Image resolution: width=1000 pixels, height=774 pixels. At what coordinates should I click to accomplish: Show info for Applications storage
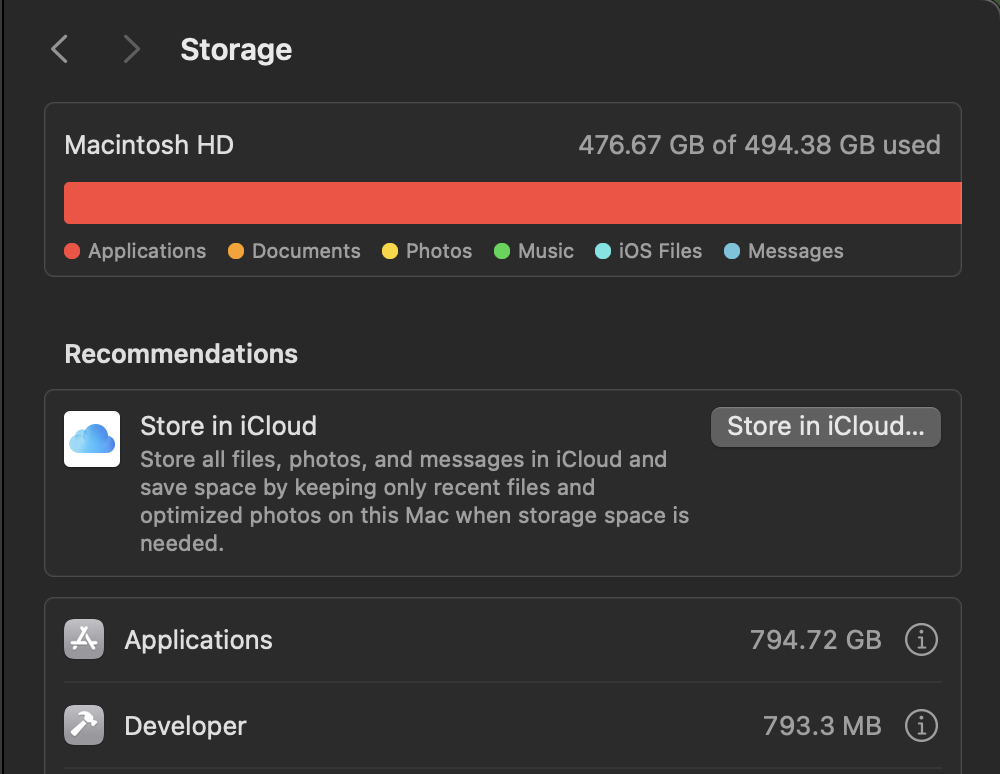921,639
